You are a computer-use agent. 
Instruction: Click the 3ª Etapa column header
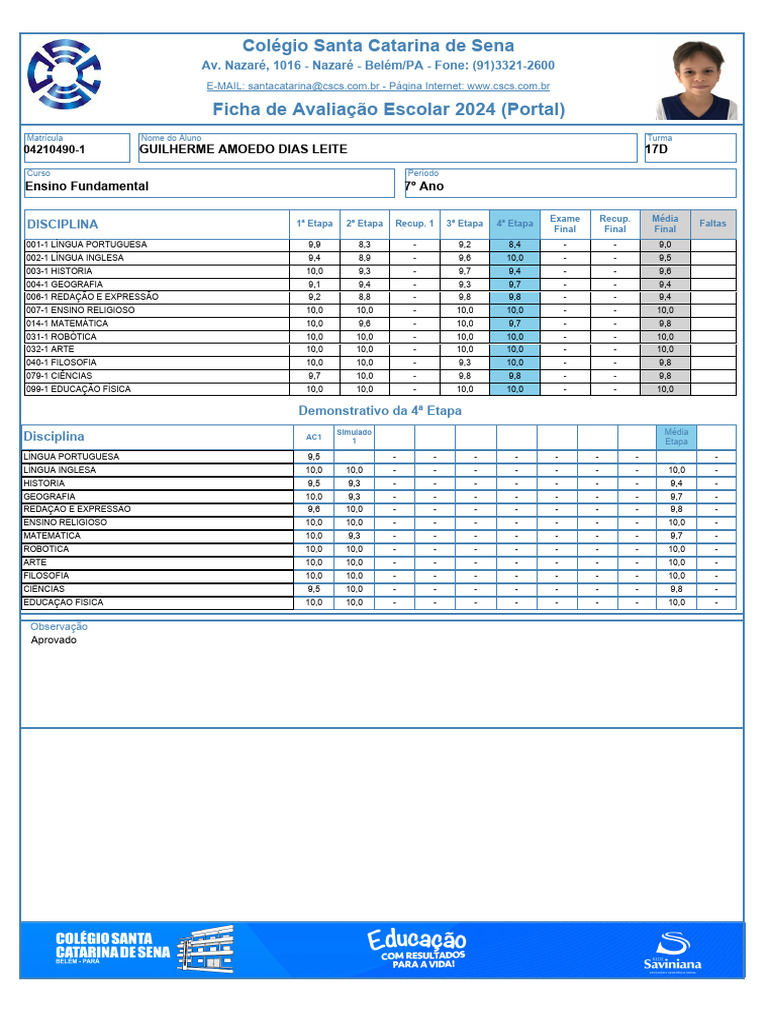pyautogui.click(x=464, y=224)
